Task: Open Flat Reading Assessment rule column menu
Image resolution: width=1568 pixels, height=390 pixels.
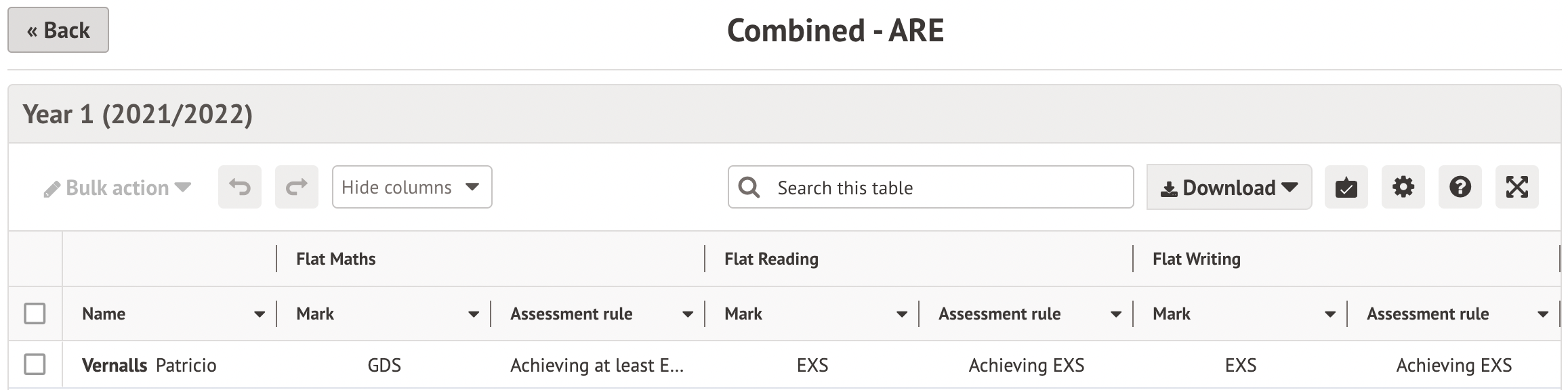Action: [1115, 314]
